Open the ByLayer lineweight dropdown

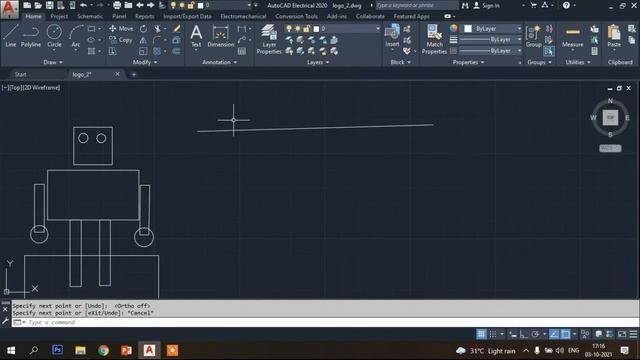[491, 40]
